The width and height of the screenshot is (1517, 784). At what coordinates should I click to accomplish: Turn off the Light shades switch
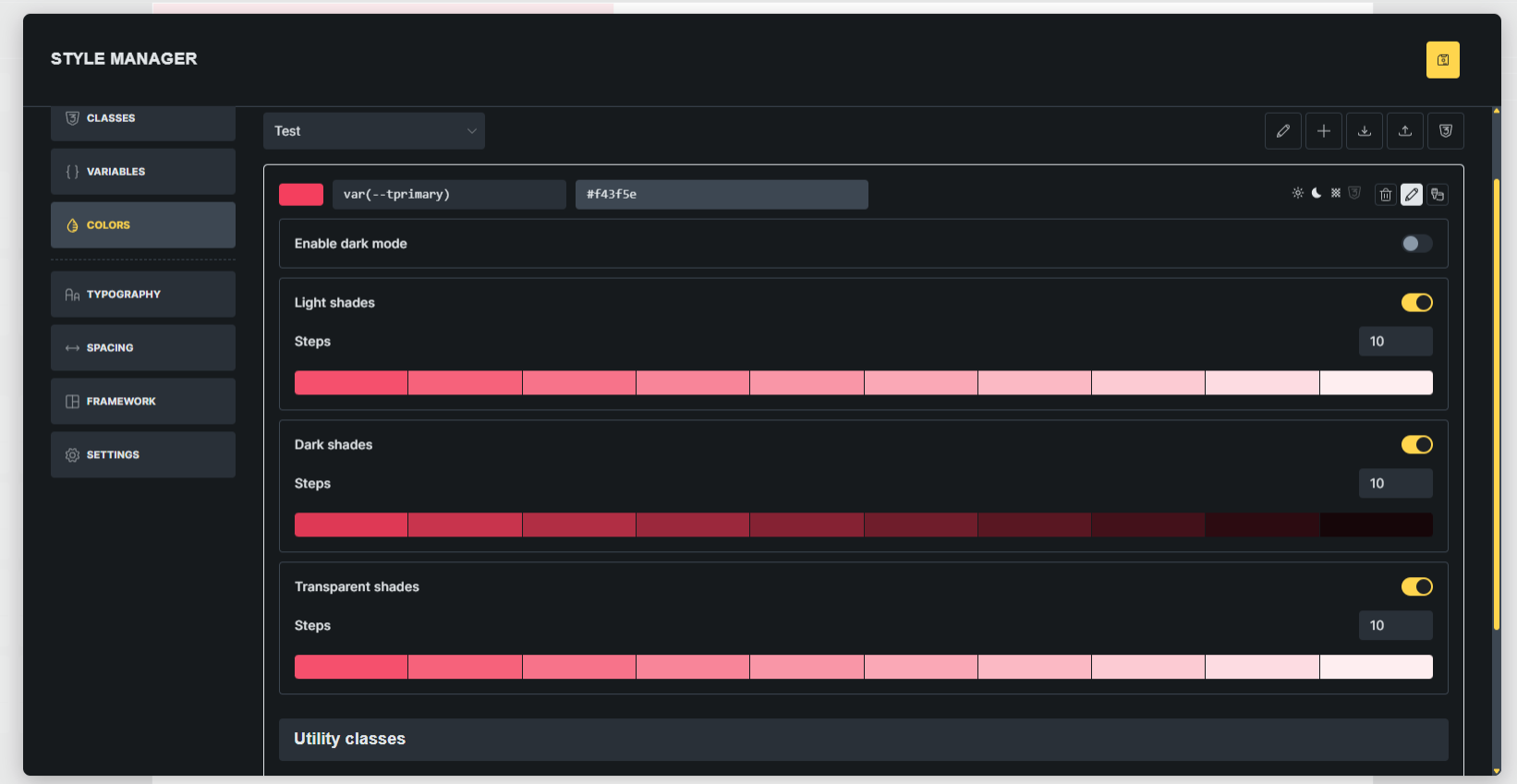[1415, 303]
